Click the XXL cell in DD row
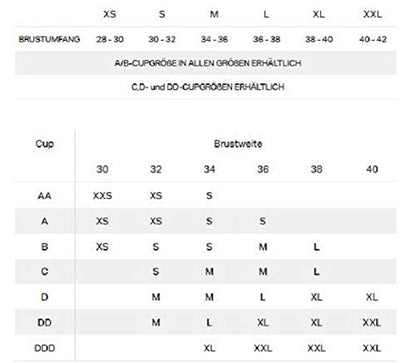416x363 pixels. [x=372, y=322]
